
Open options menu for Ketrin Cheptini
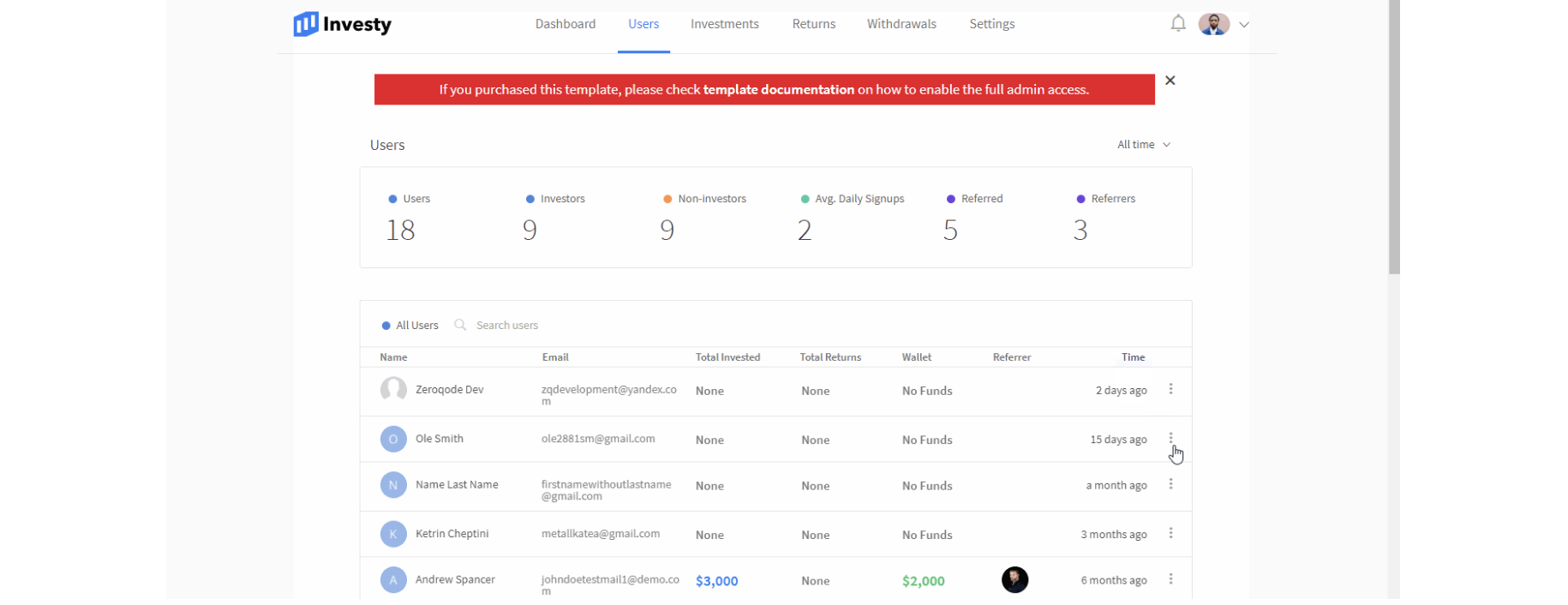click(1170, 534)
